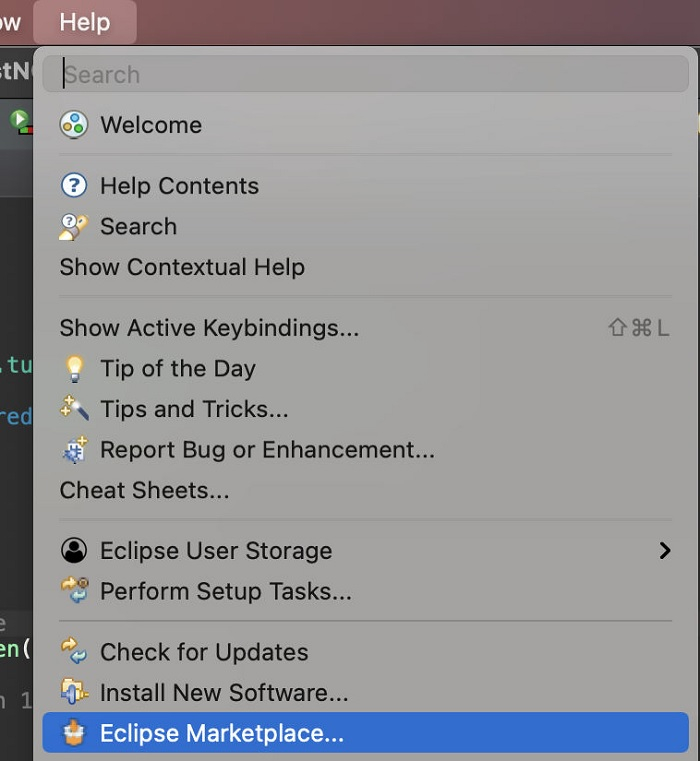Click the Check for Updates icon
Viewport: 700px width, 761px height.
tap(74, 652)
